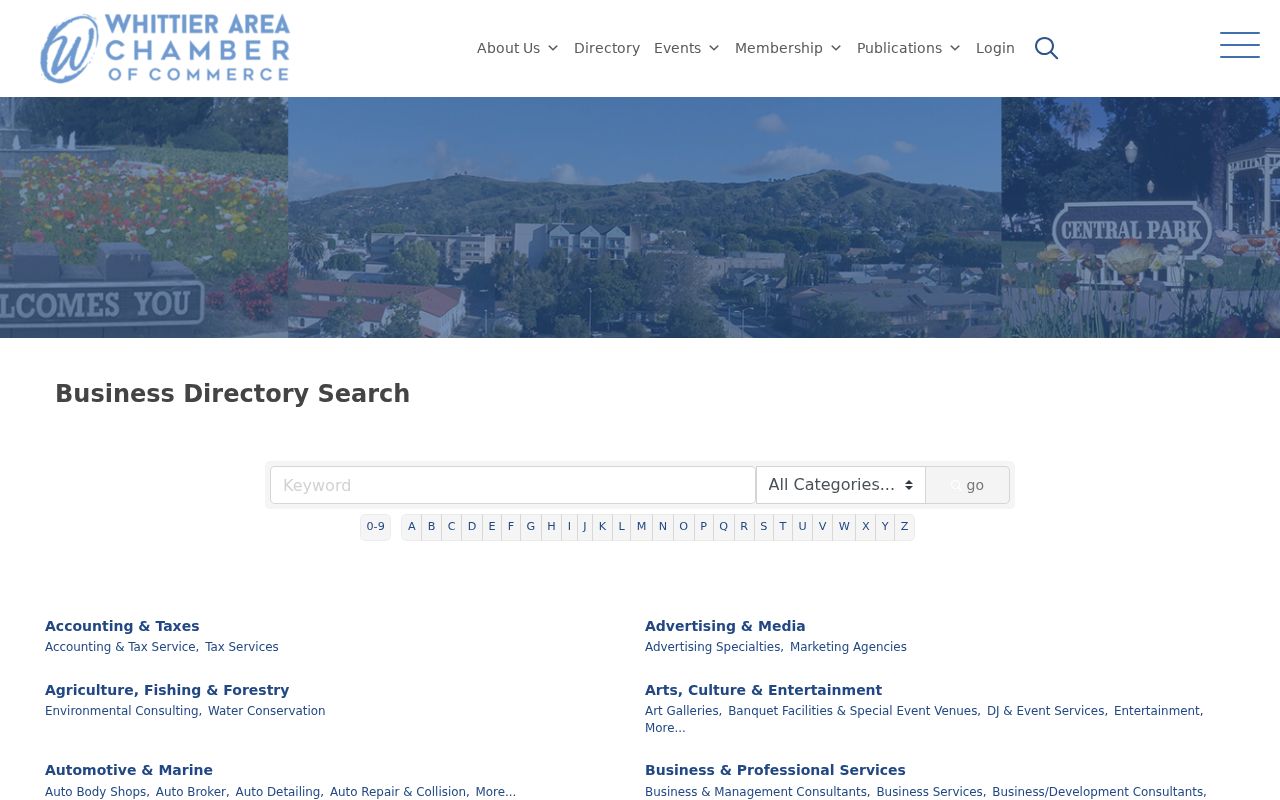Image resolution: width=1280 pixels, height=800 pixels.
Task: Open Agriculture, Fishing & Forestry category
Action: (x=167, y=690)
